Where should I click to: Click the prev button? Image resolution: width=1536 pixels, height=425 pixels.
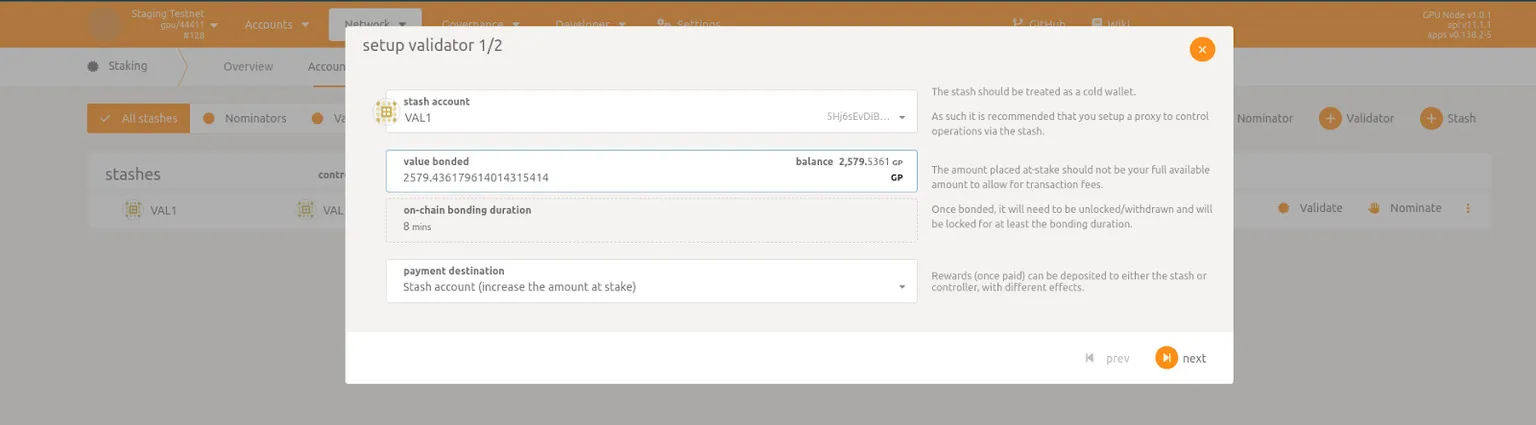pyautogui.click(x=1108, y=358)
